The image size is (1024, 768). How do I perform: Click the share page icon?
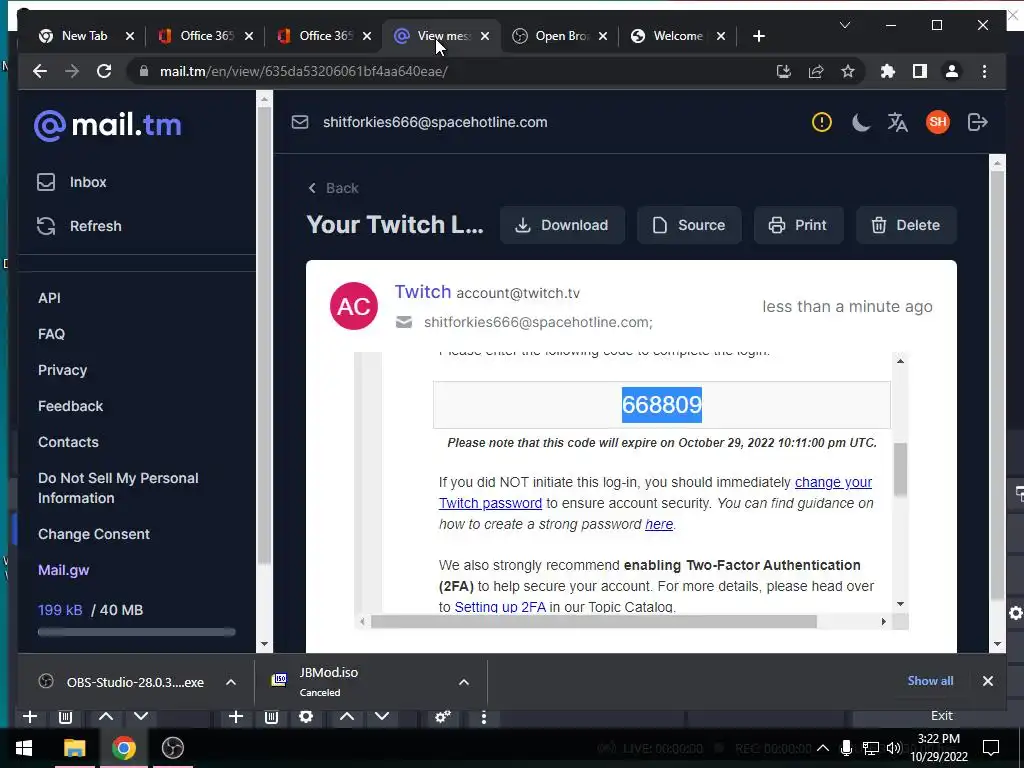(816, 71)
